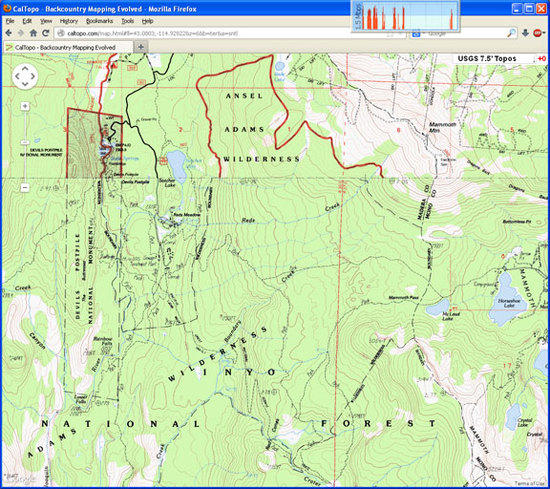
Task: Go to the browser home page
Action: [x=33, y=33]
